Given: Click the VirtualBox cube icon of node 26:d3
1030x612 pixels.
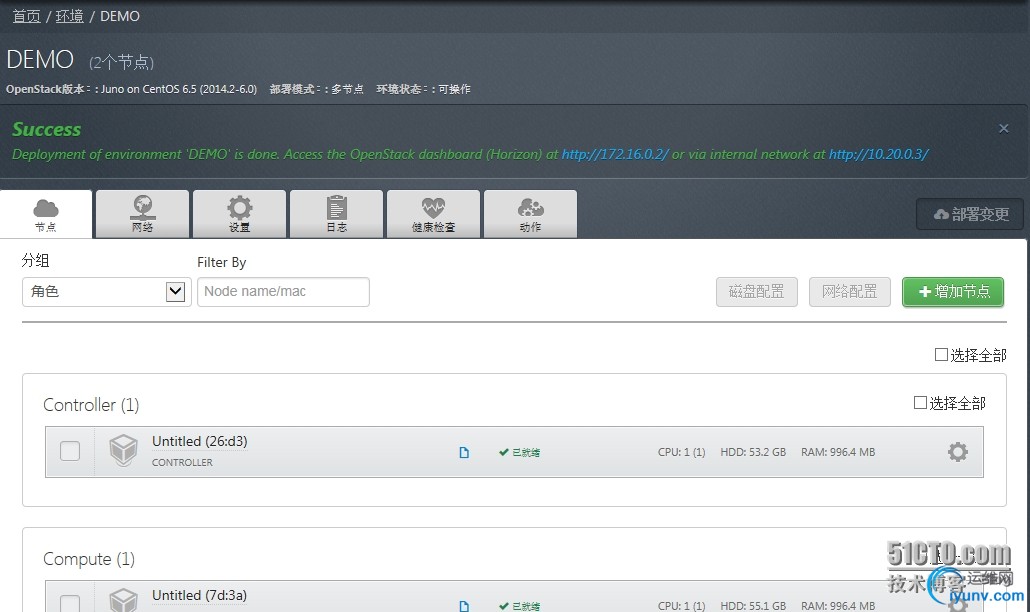Looking at the screenshot, I should point(123,450).
